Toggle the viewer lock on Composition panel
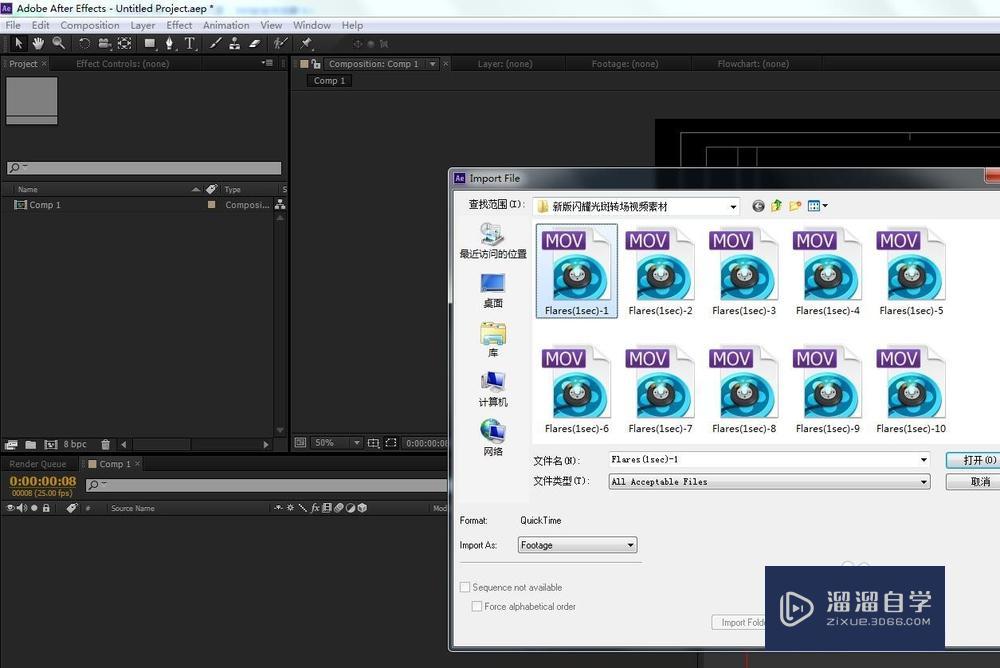1000x668 pixels. [316, 64]
